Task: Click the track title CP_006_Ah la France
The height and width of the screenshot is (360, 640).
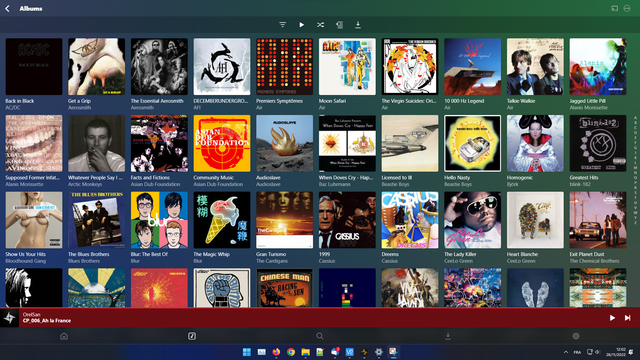Action: tap(47, 321)
